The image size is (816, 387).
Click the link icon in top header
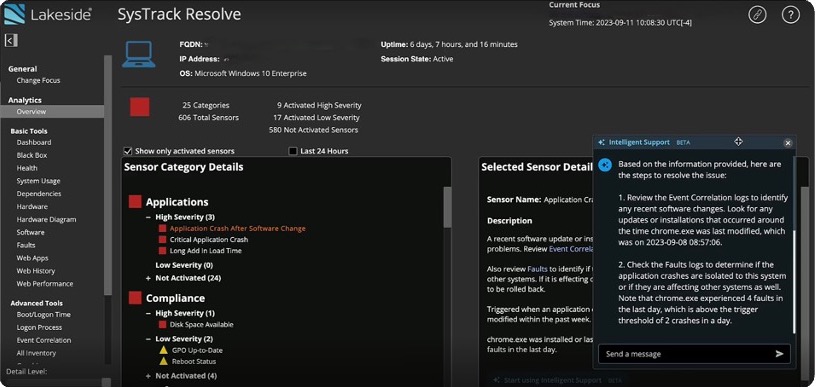757,15
